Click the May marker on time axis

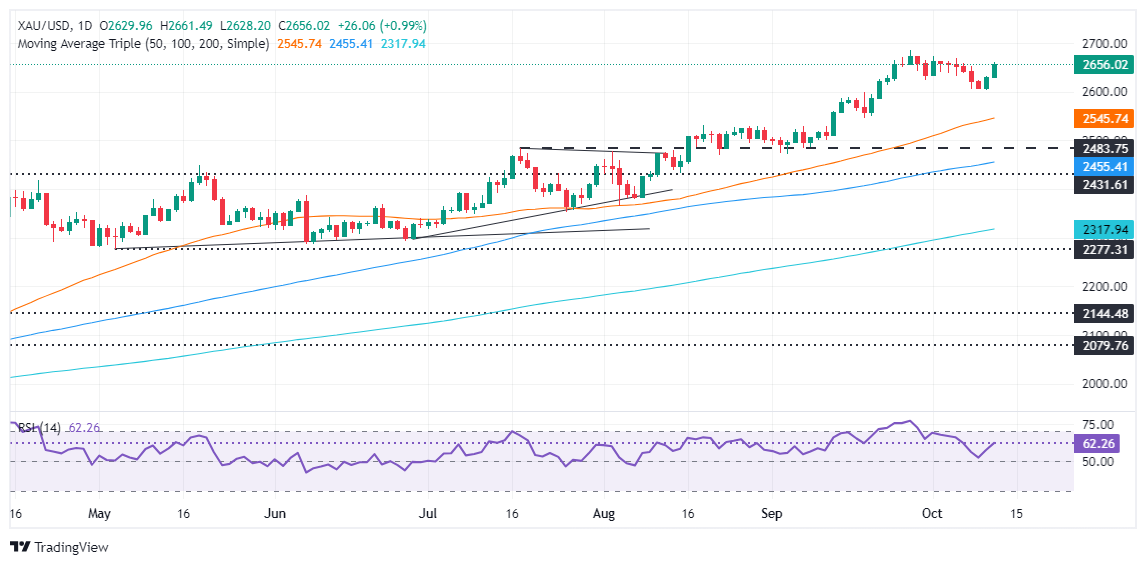coord(99,514)
